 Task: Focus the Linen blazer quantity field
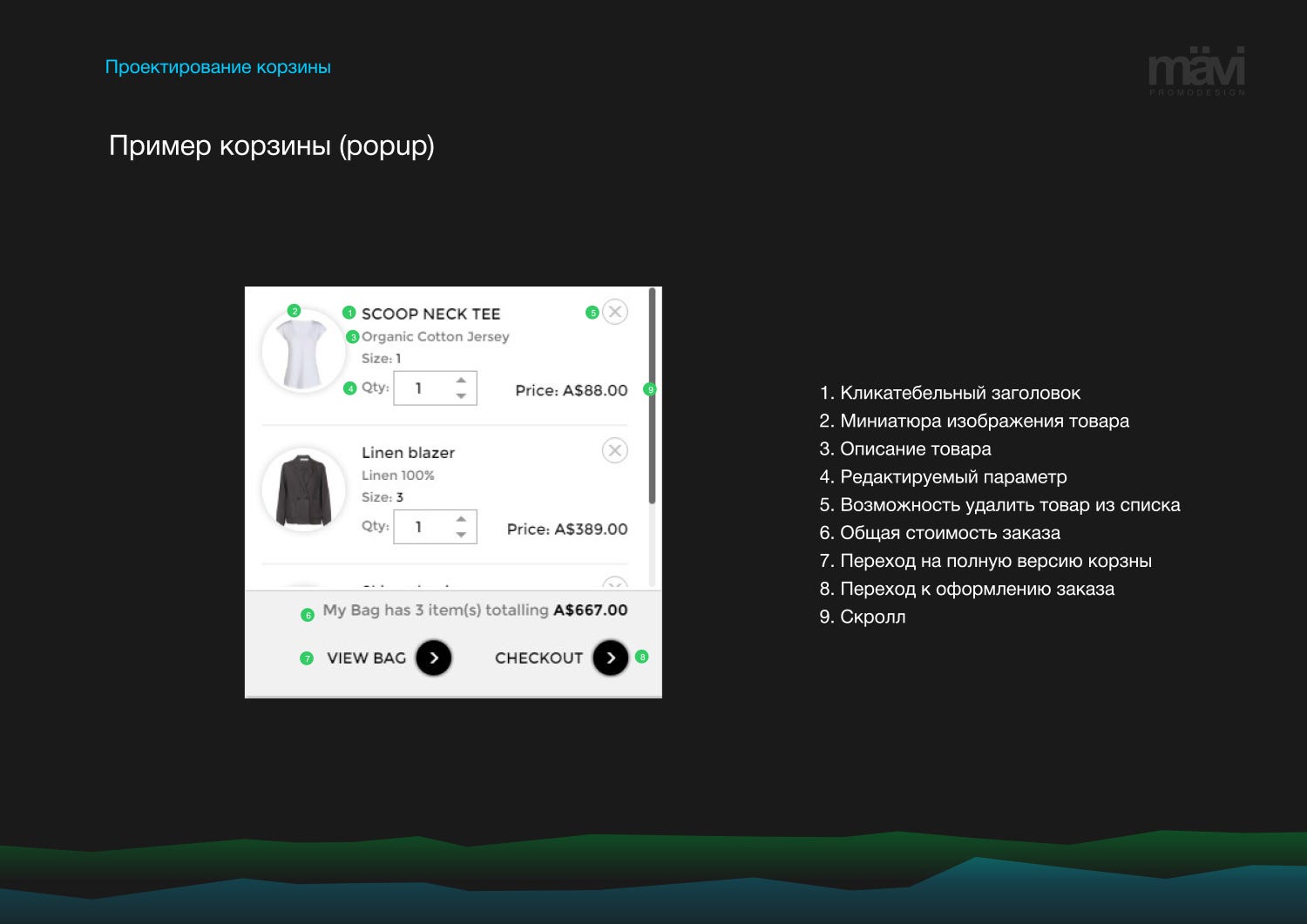(435, 527)
